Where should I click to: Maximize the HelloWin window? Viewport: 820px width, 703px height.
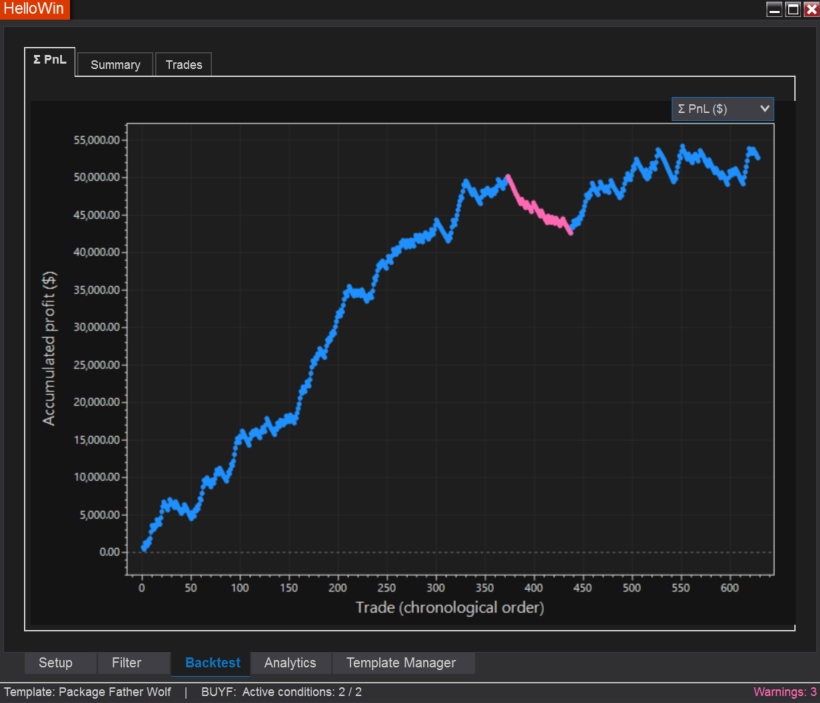(x=793, y=9)
